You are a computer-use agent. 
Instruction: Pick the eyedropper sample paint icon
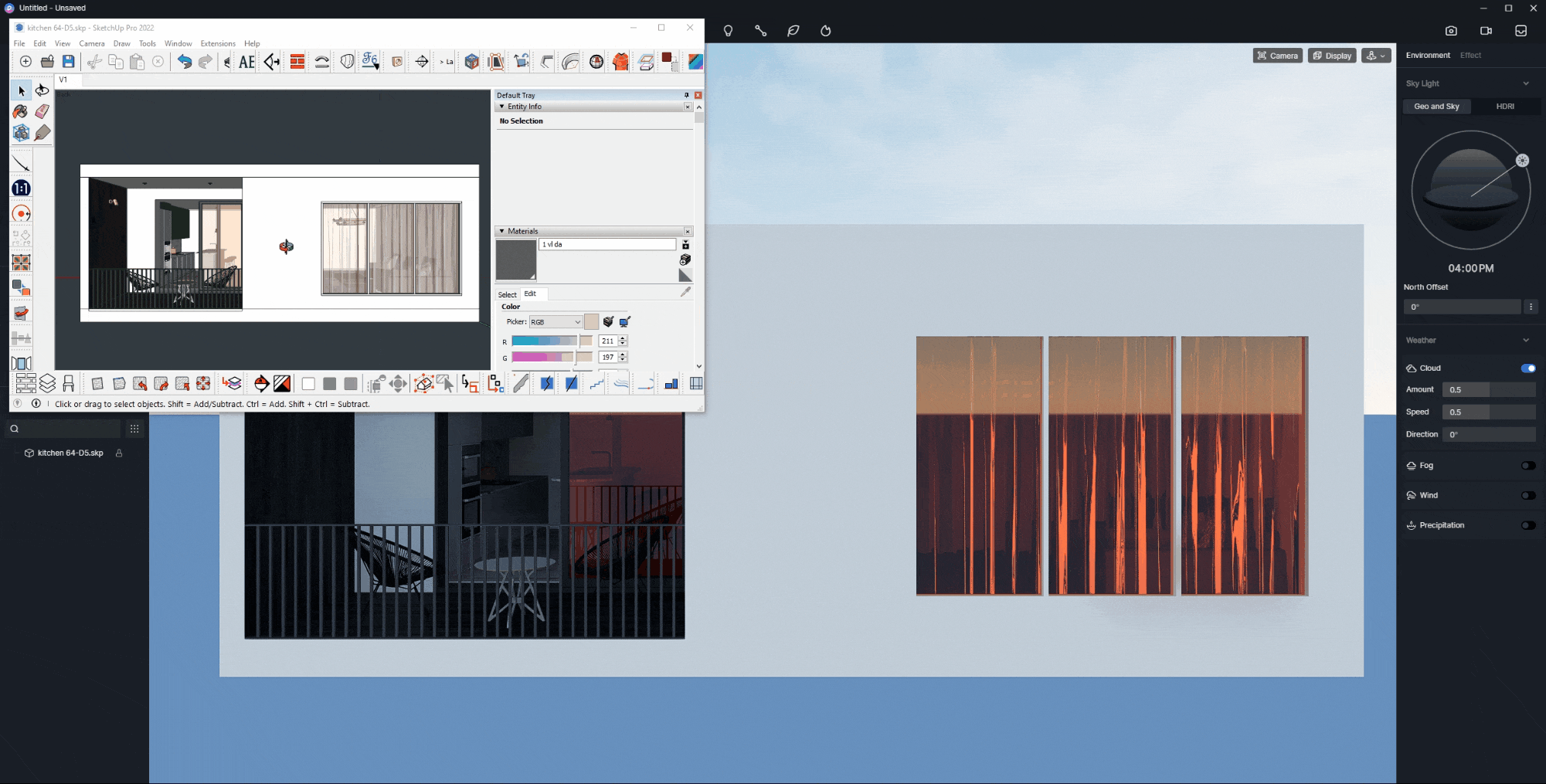point(685,292)
